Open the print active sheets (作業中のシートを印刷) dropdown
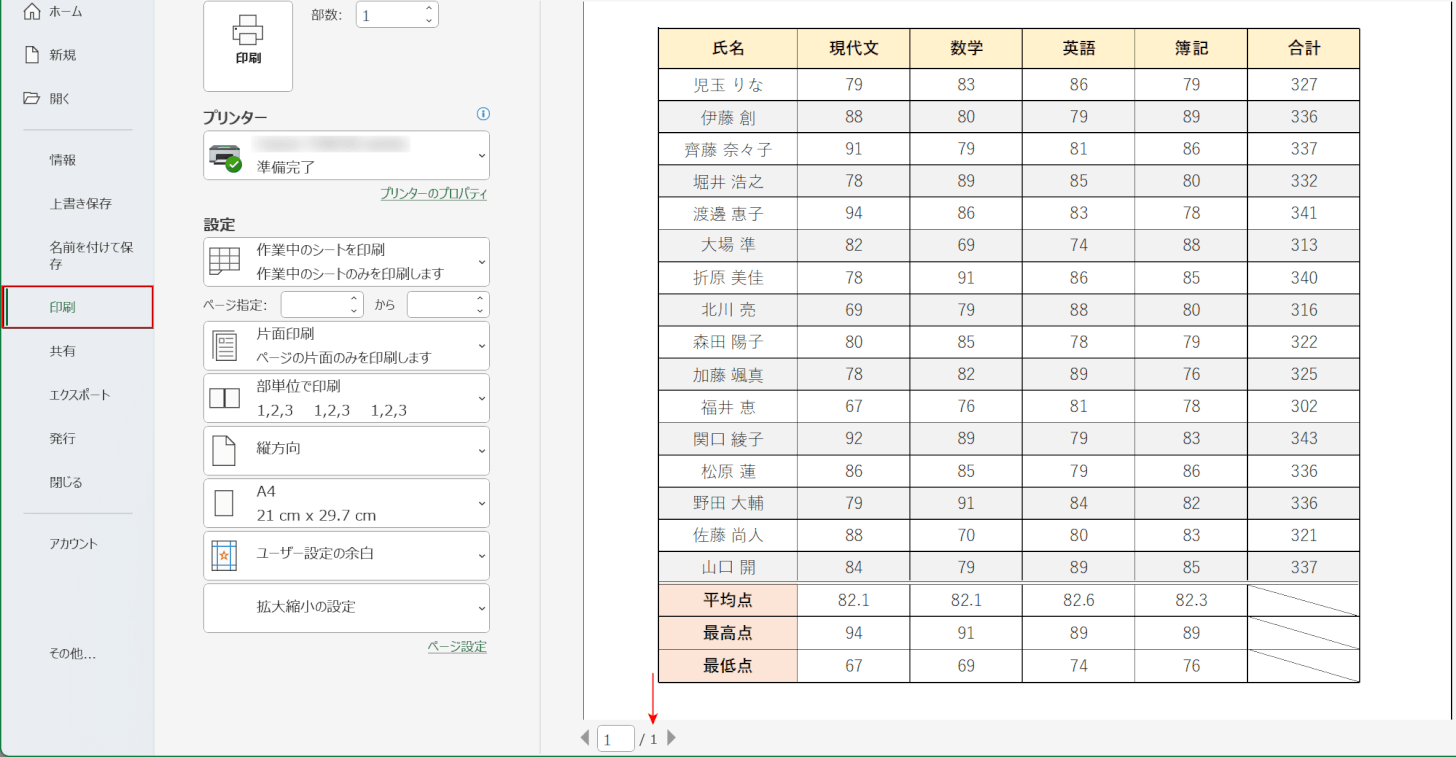Image resolution: width=1456 pixels, height=757 pixels. [x=346, y=262]
